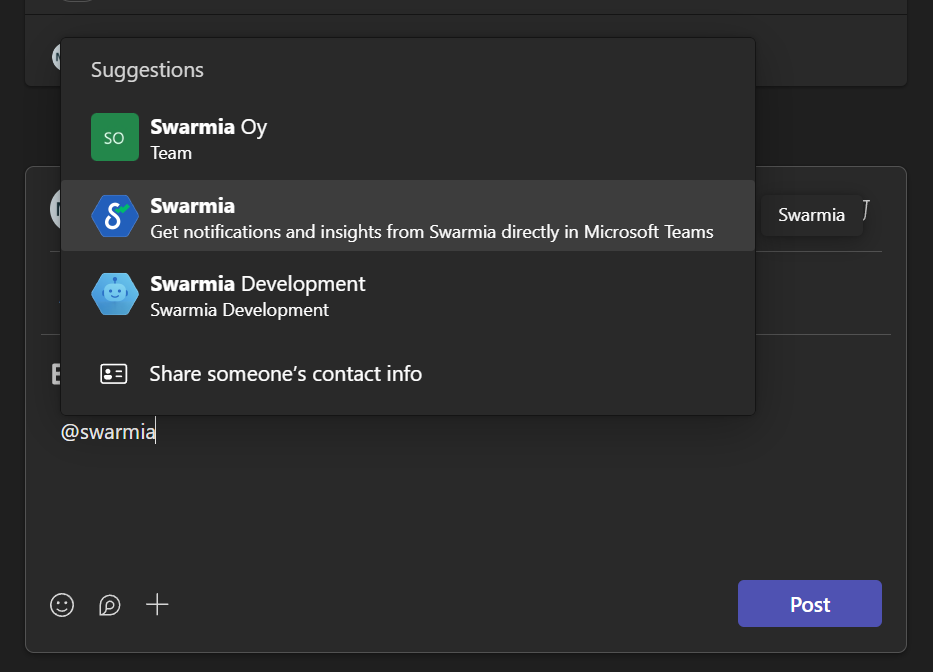Click the Suggestions header label
The image size is (933, 672).
(147, 70)
